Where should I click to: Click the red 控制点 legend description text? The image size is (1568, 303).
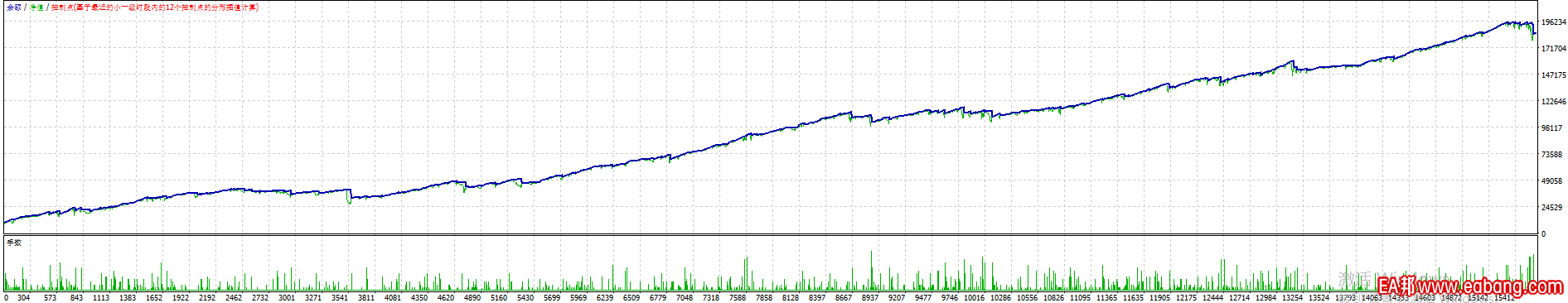tap(155, 7)
